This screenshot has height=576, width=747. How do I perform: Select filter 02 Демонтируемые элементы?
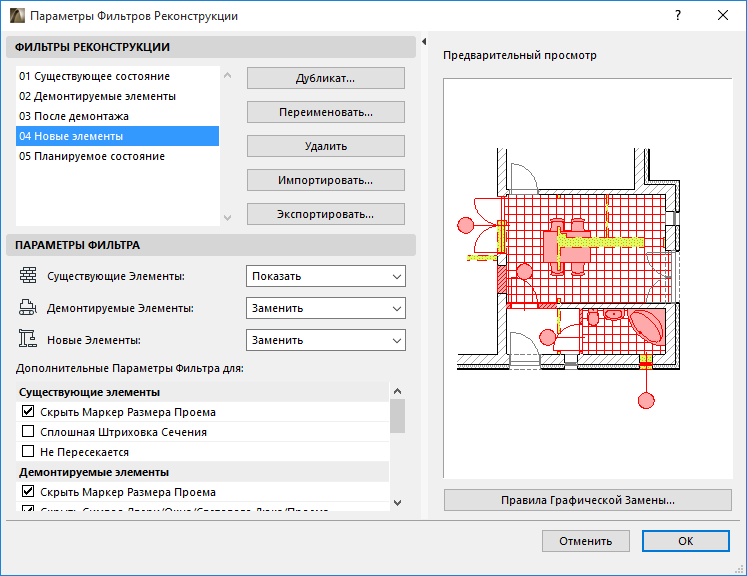[97, 96]
